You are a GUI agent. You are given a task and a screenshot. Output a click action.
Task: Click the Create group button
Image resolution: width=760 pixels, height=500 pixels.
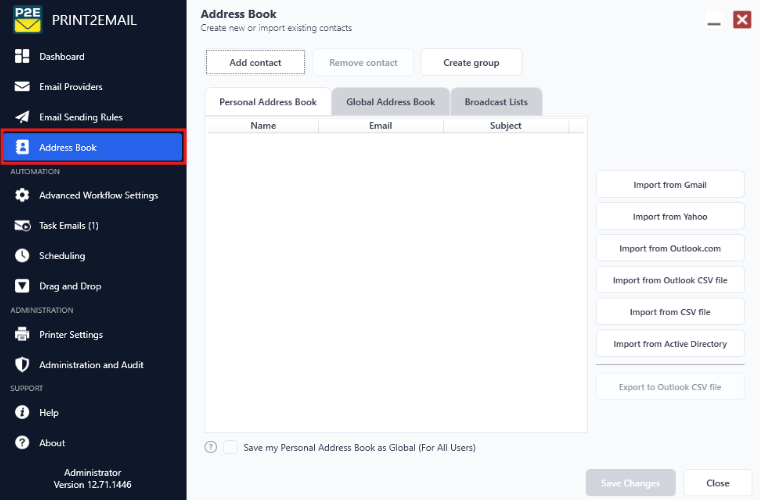471,62
